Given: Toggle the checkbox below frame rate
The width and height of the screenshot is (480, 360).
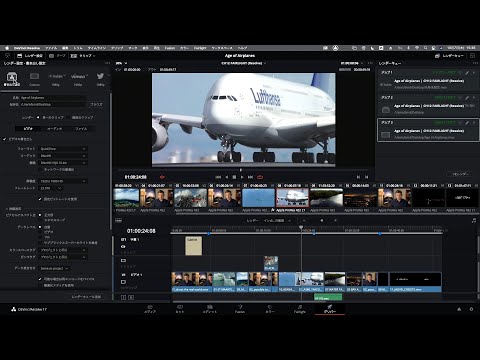Looking at the screenshot, I should click(x=40, y=199).
